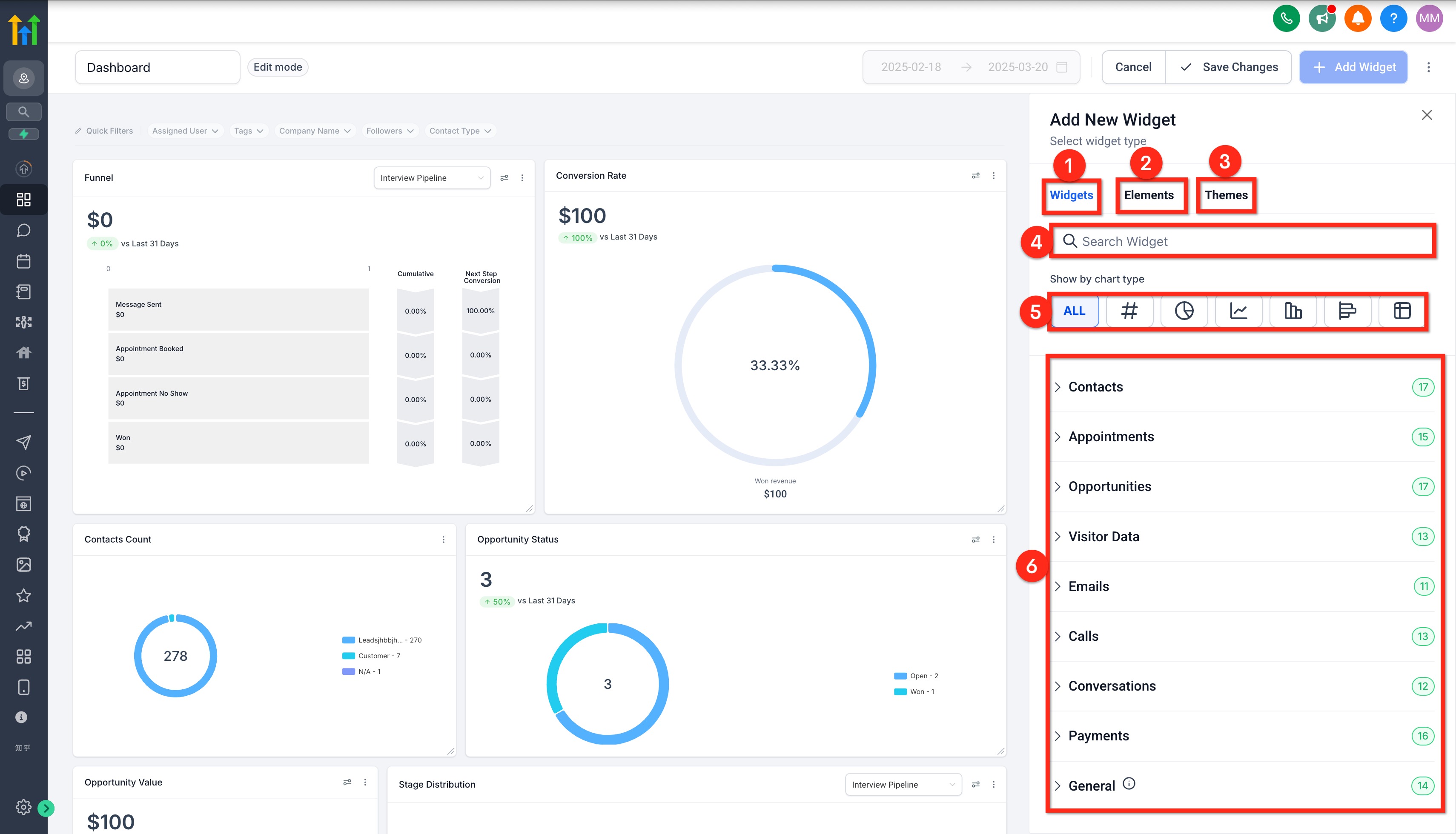This screenshot has height=834, width=1456.
Task: Switch to the Elements tab
Action: coord(1148,195)
